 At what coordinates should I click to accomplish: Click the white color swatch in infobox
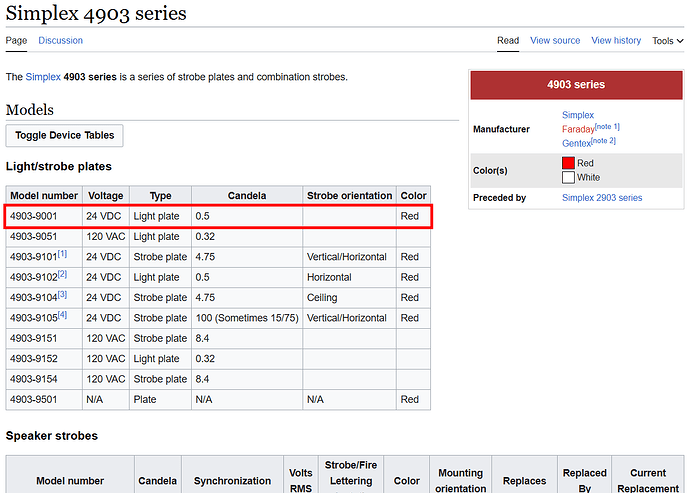click(x=568, y=177)
